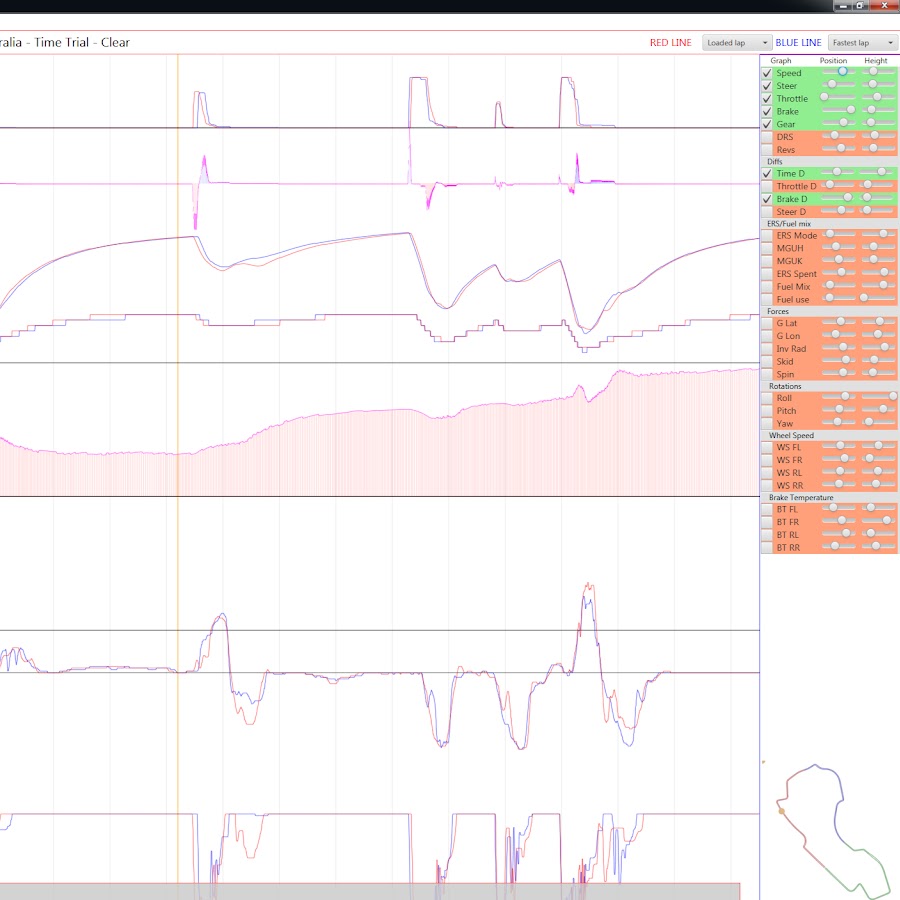Viewport: 900px width, 900px height.
Task: Enable the DRS graph checkbox
Action: (x=767, y=137)
